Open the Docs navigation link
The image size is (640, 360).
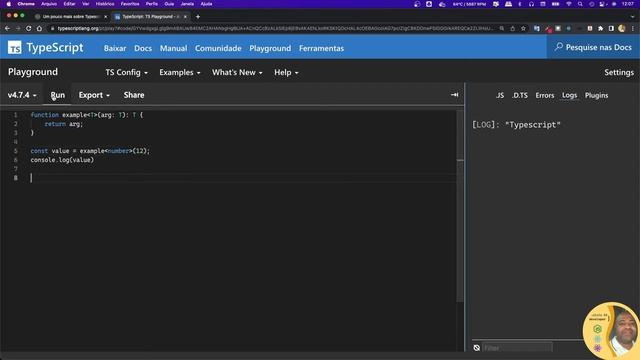[x=143, y=48]
